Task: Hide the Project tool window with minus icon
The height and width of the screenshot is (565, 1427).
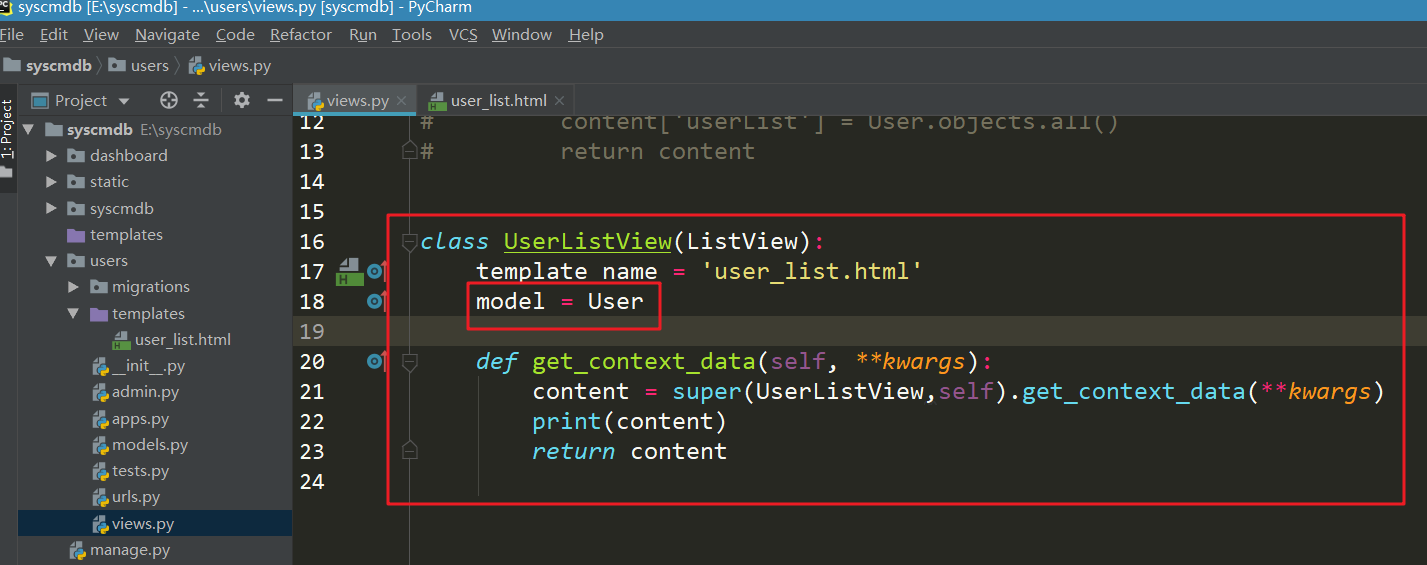Action: (274, 100)
